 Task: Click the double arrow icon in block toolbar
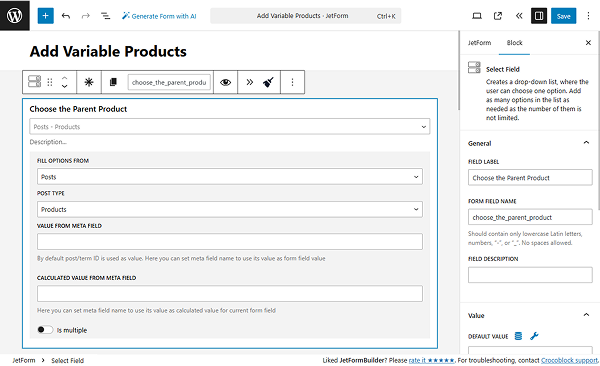point(249,82)
